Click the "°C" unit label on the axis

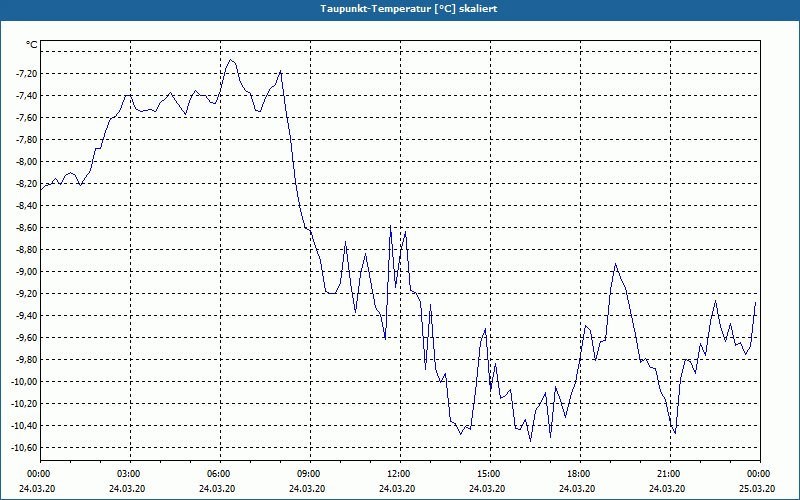tap(32, 45)
